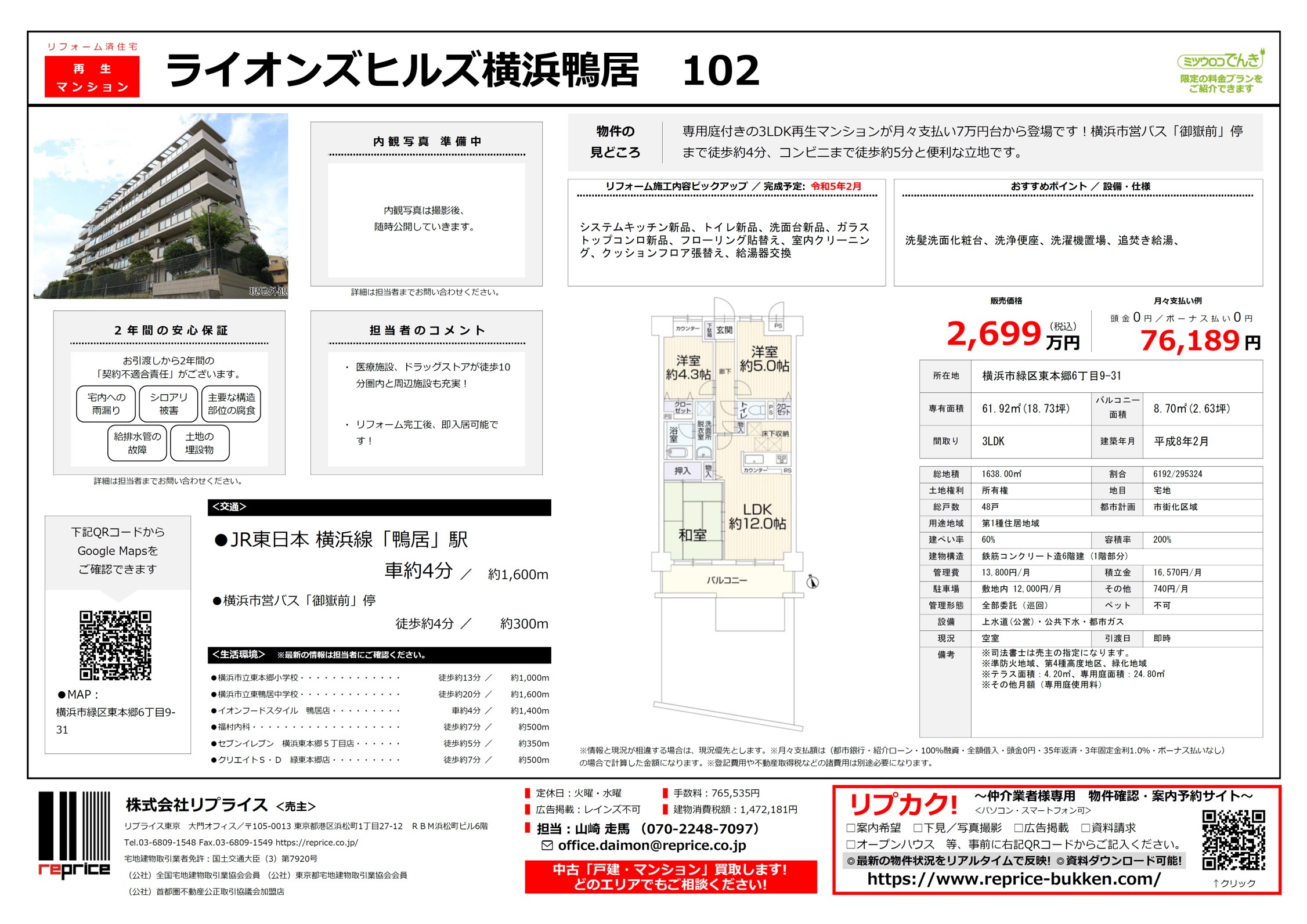Screen dimensions: 1307x924
Task: Tick the オープンハウス checkbox
Action: pyautogui.click(x=851, y=844)
